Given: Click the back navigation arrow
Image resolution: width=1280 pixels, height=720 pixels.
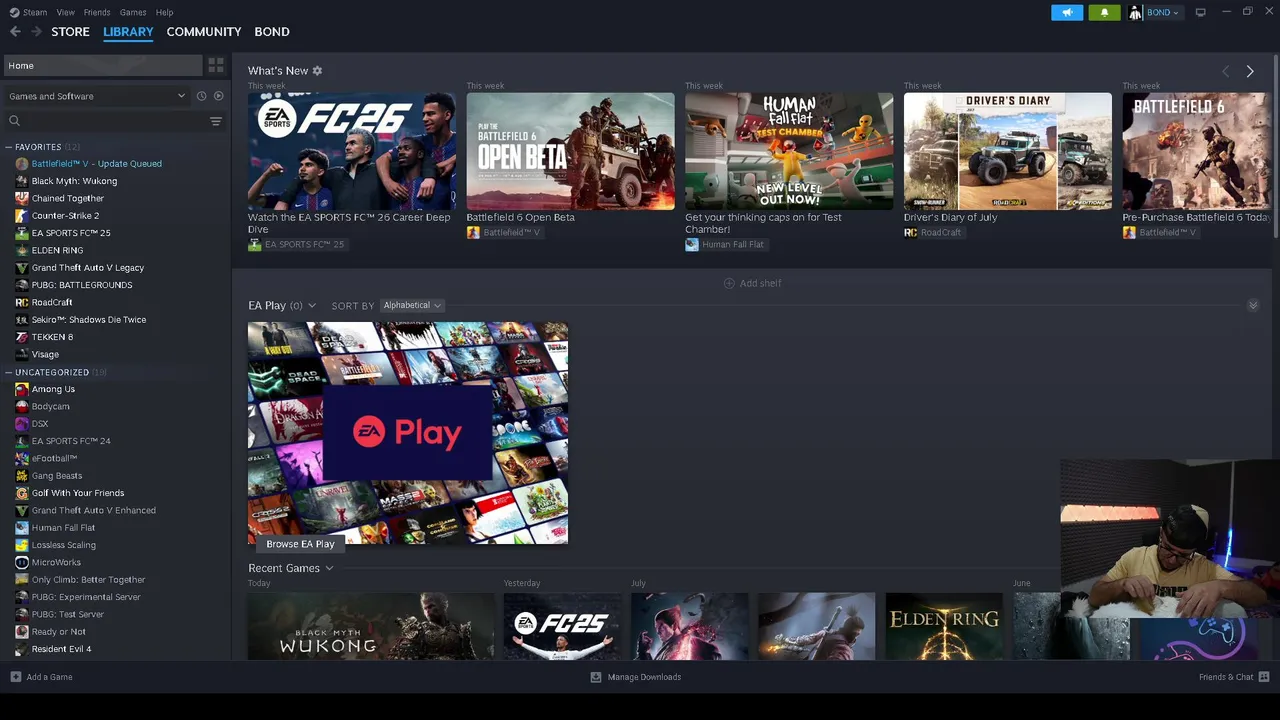Looking at the screenshot, I should [15, 32].
